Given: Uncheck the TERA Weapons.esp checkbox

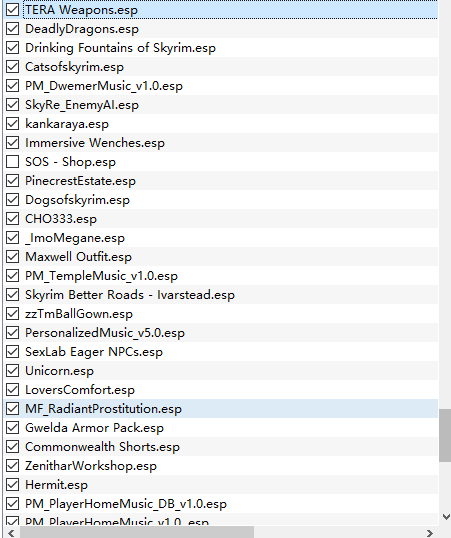Looking at the screenshot, I should coord(13,10).
